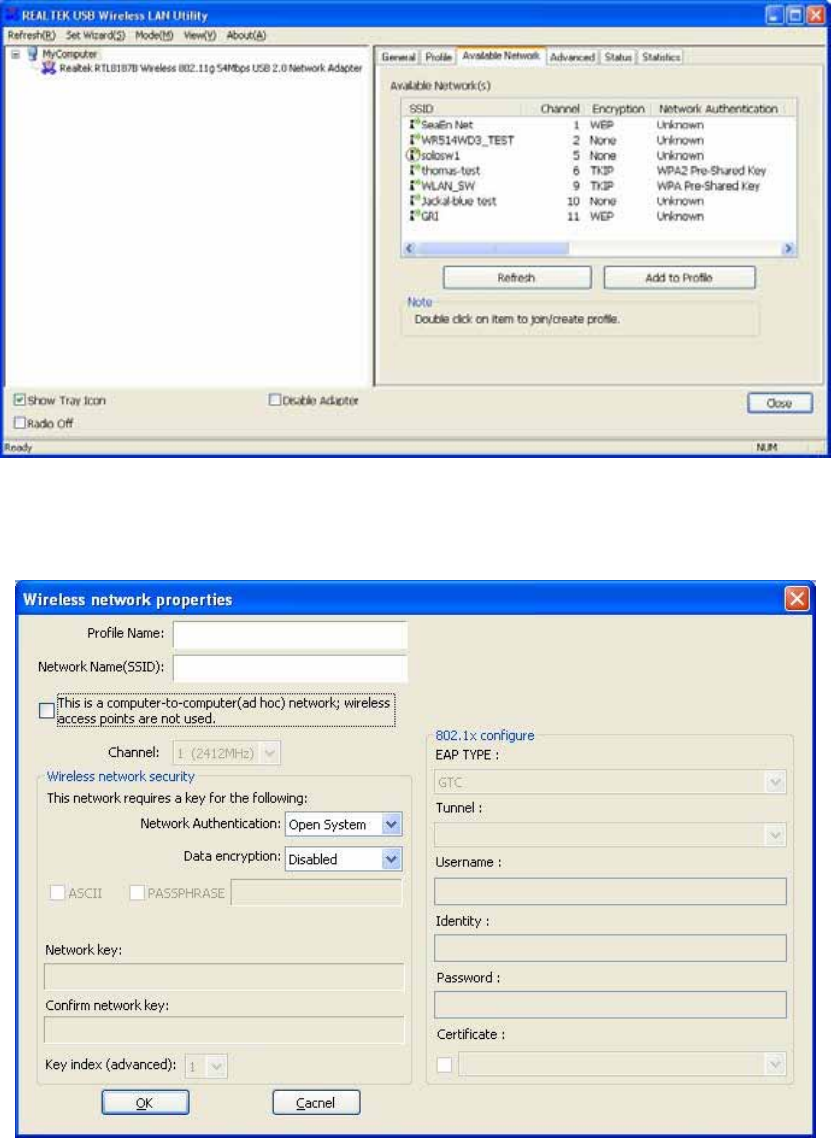Switch to the Profile tab
Image resolution: width=831 pixels, height=1138 pixels.
pyautogui.click(x=438, y=57)
